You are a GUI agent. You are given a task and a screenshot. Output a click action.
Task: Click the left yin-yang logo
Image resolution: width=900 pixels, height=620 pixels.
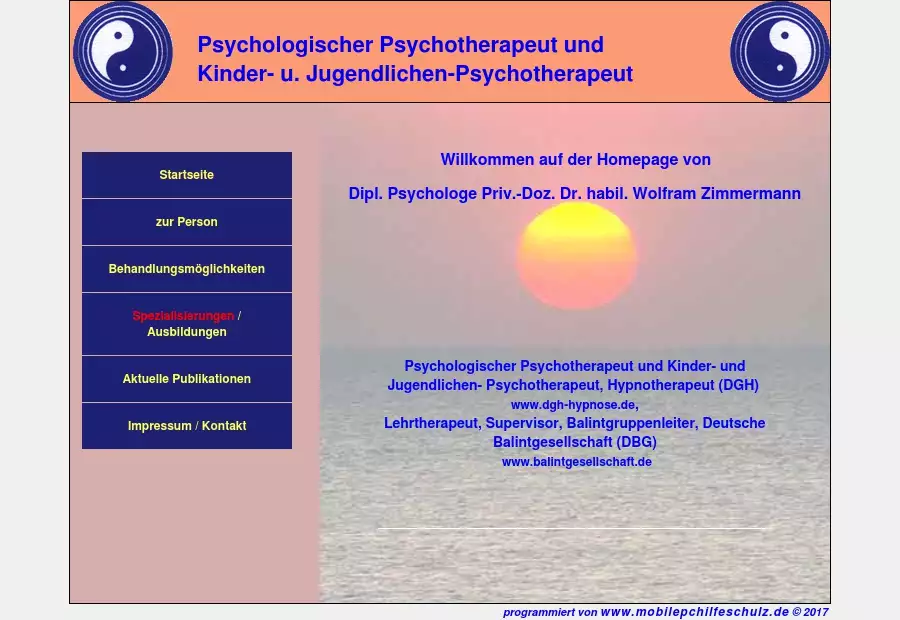[122, 52]
